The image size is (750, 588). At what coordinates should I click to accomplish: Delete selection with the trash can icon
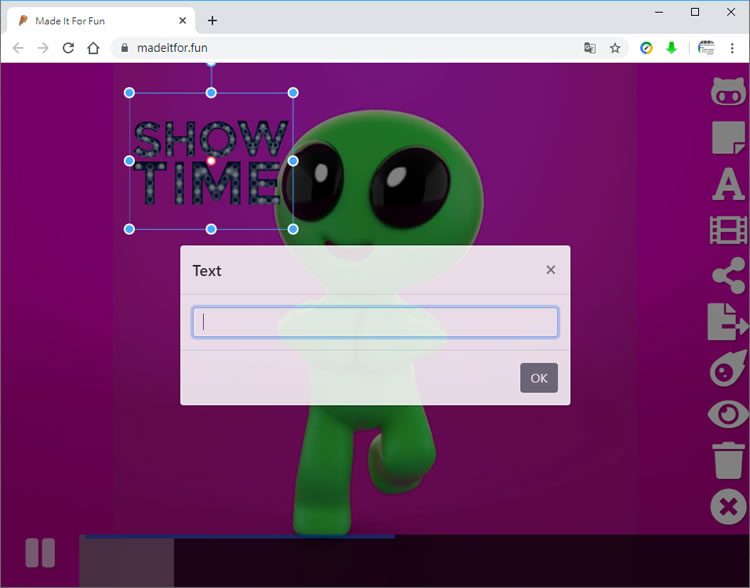click(x=728, y=460)
